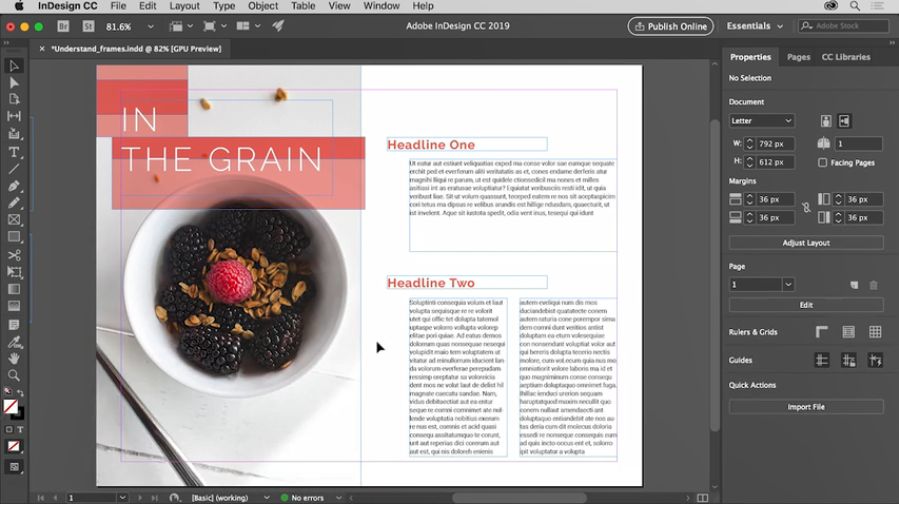Toggle the document grid icon
Image resolution: width=899 pixels, height=505 pixels.
875,332
